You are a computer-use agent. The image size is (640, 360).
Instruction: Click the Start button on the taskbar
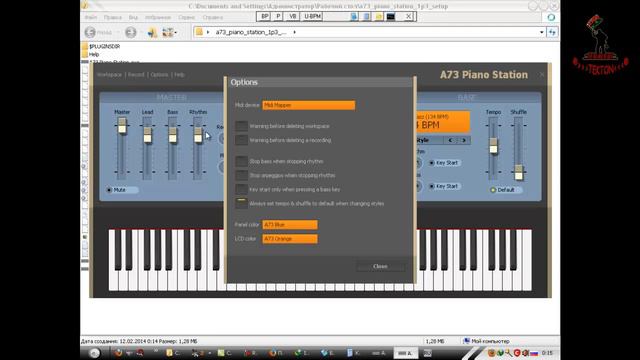94,353
